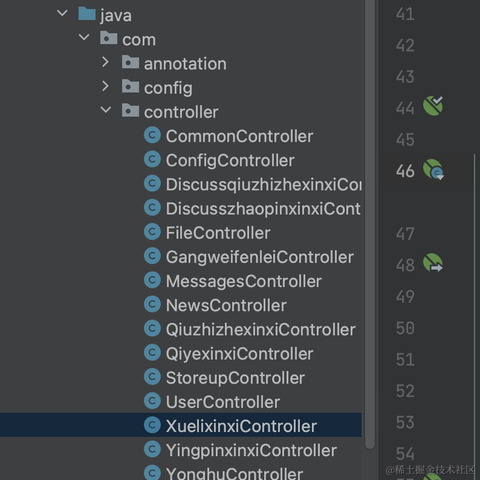Screen dimensions: 480x480
Task: Expand the config package arrow
Action: tap(105, 86)
